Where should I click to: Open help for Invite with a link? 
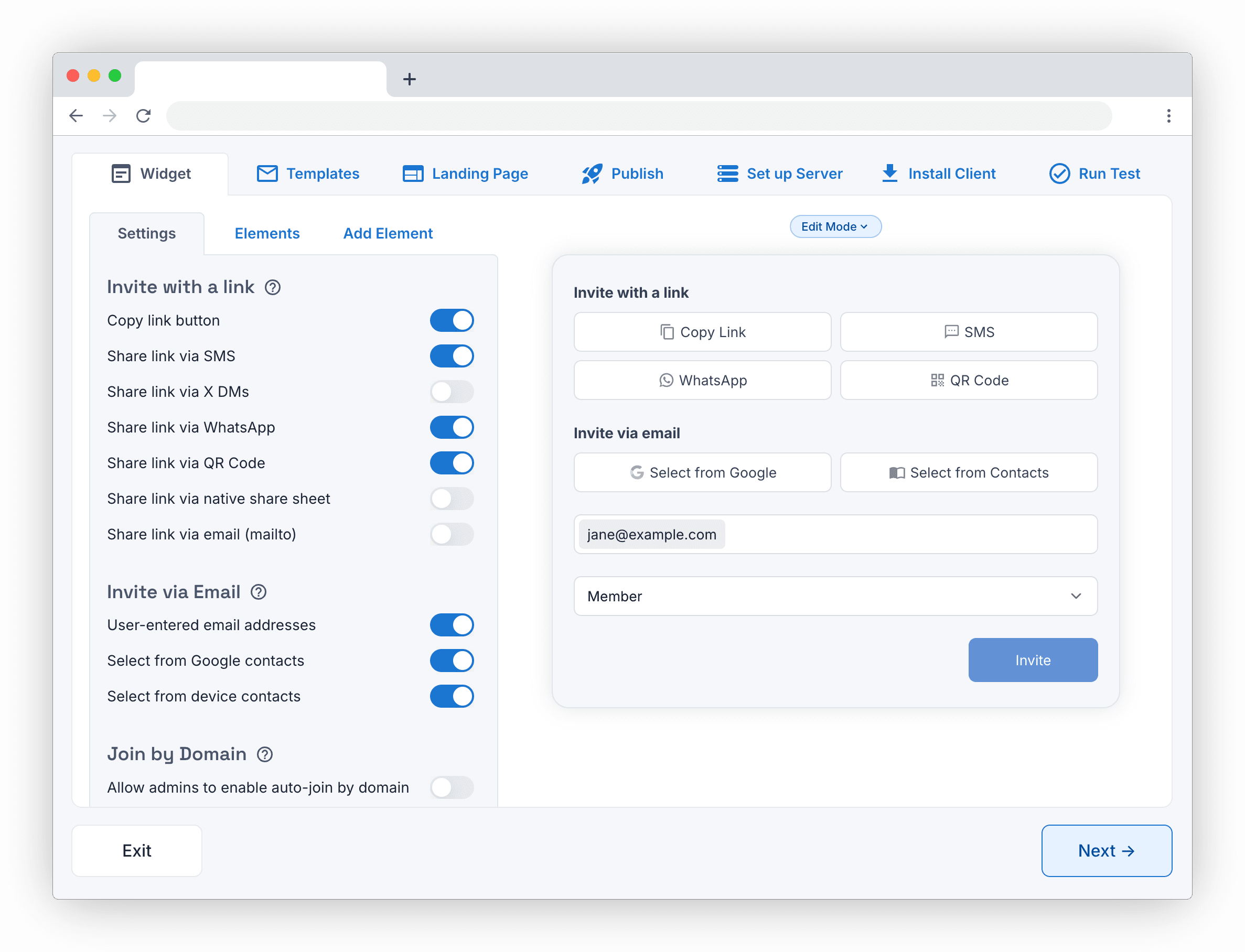(x=273, y=287)
